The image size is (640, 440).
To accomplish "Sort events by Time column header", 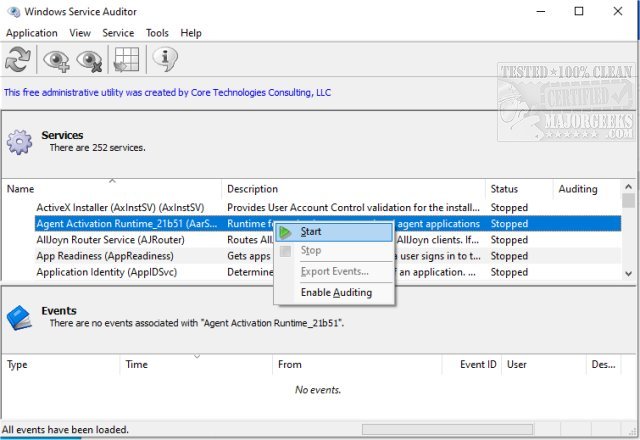I will tap(196, 365).
